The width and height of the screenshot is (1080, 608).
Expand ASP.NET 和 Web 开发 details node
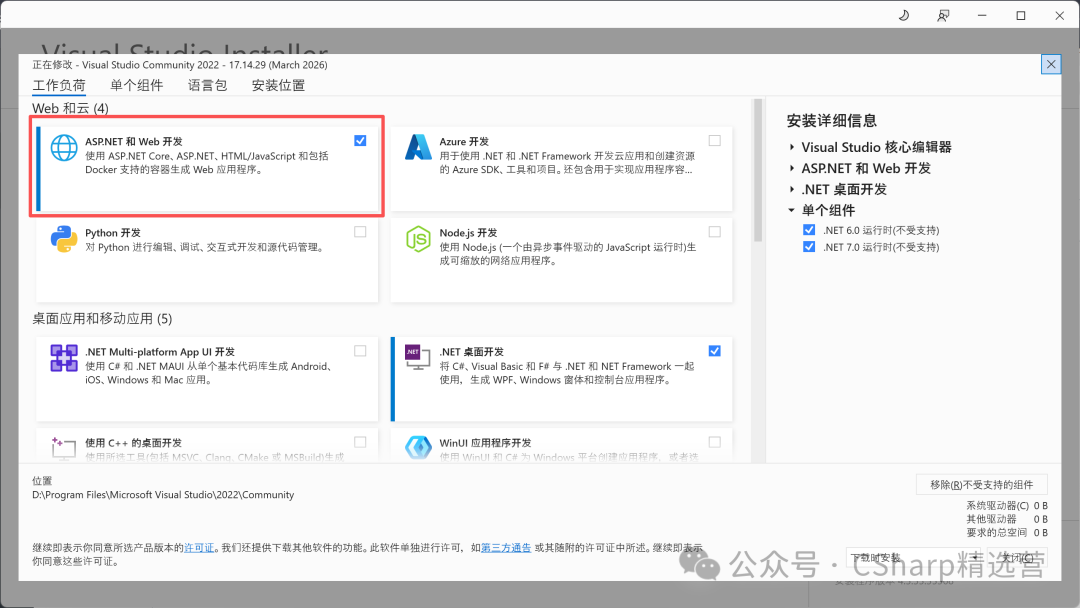792,168
